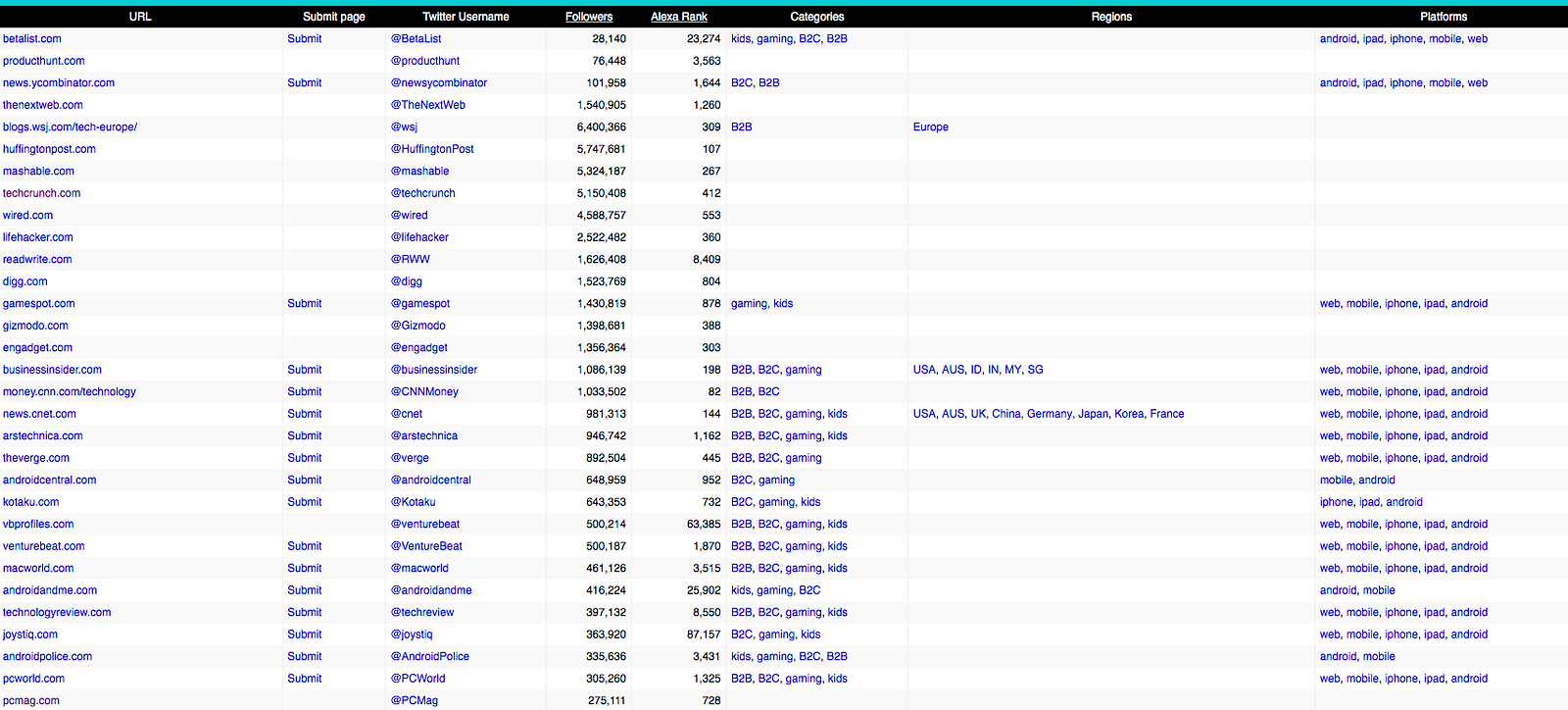Open the betalist.com URL link
1568x710 pixels.
coord(32,39)
